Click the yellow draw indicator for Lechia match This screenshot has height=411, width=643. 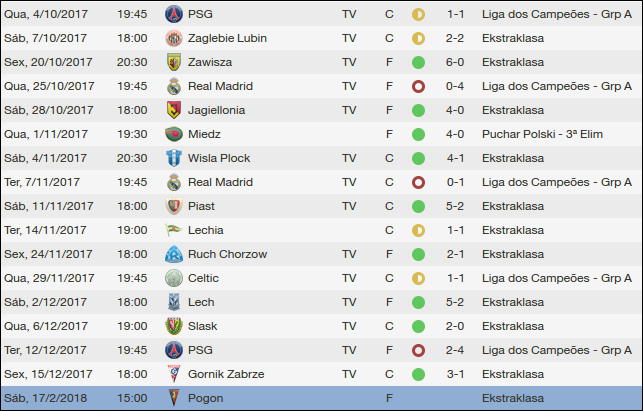pos(418,230)
